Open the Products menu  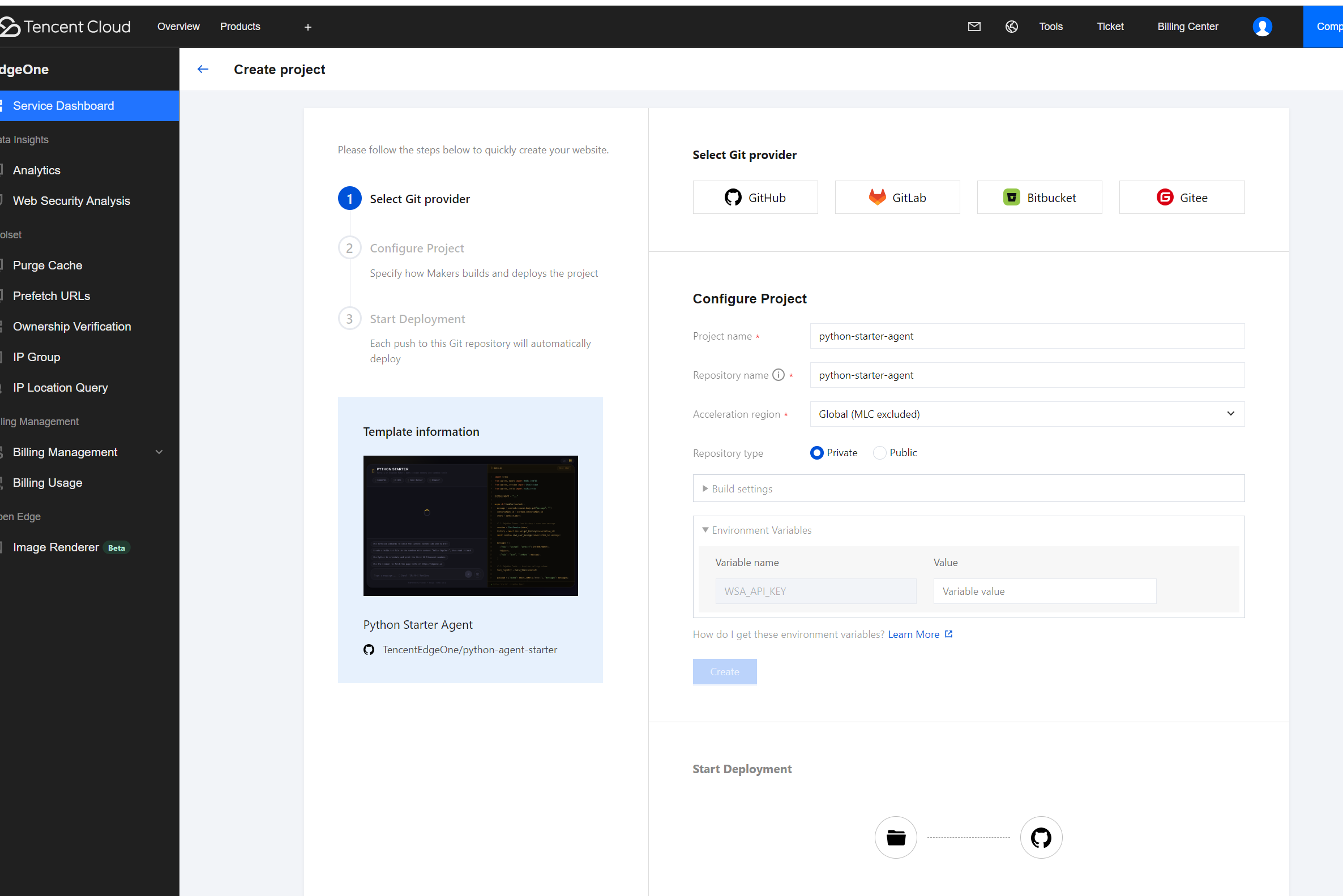pyautogui.click(x=240, y=26)
